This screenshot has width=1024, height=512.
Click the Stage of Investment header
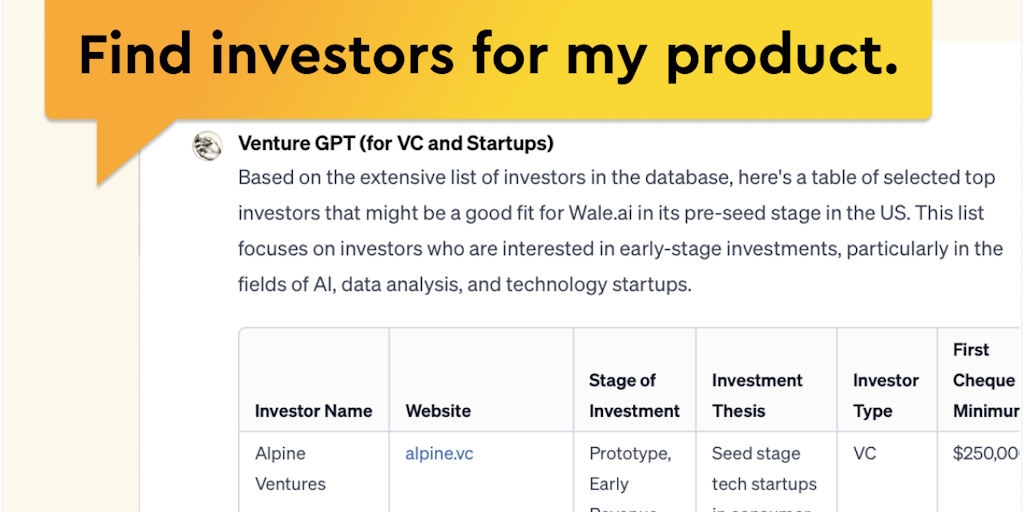634,395
